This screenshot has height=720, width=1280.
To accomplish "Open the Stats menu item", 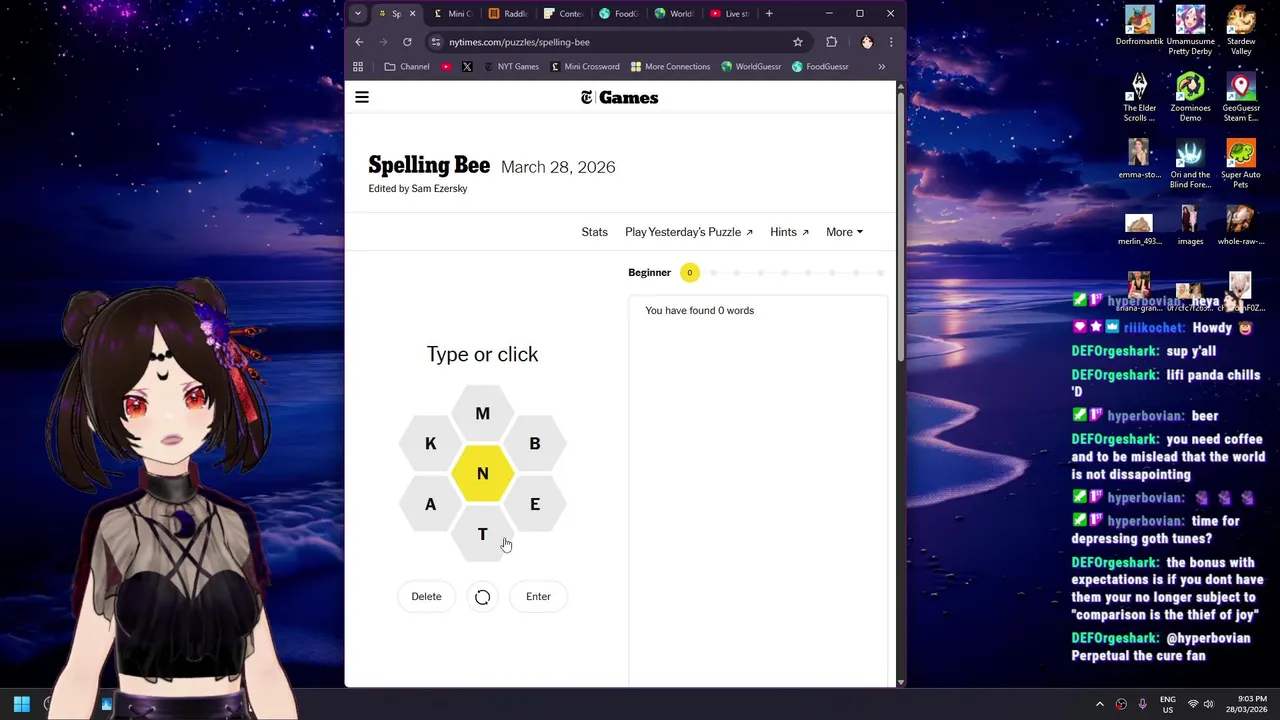I will 594,232.
